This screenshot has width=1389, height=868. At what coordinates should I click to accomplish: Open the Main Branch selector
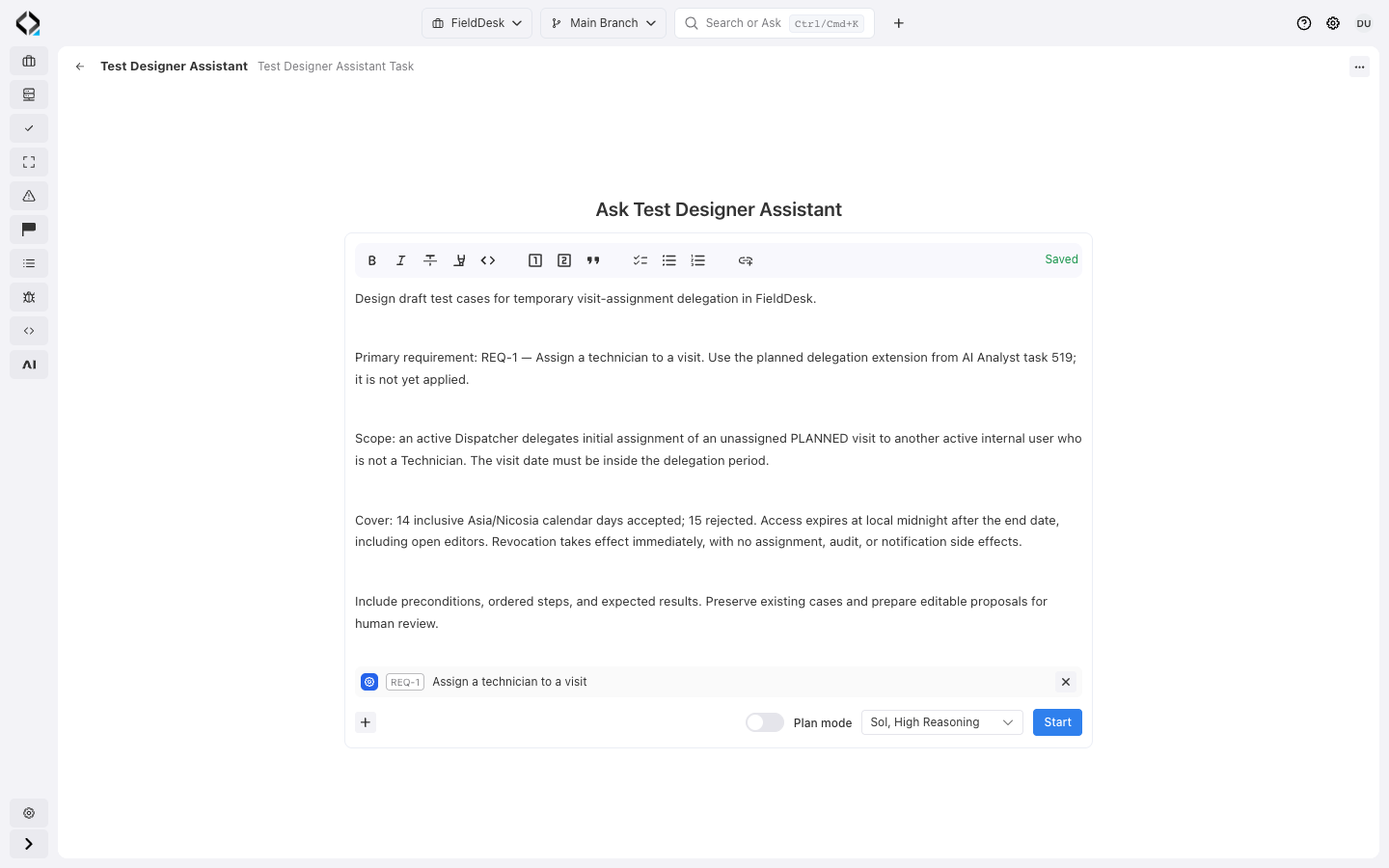click(x=603, y=23)
